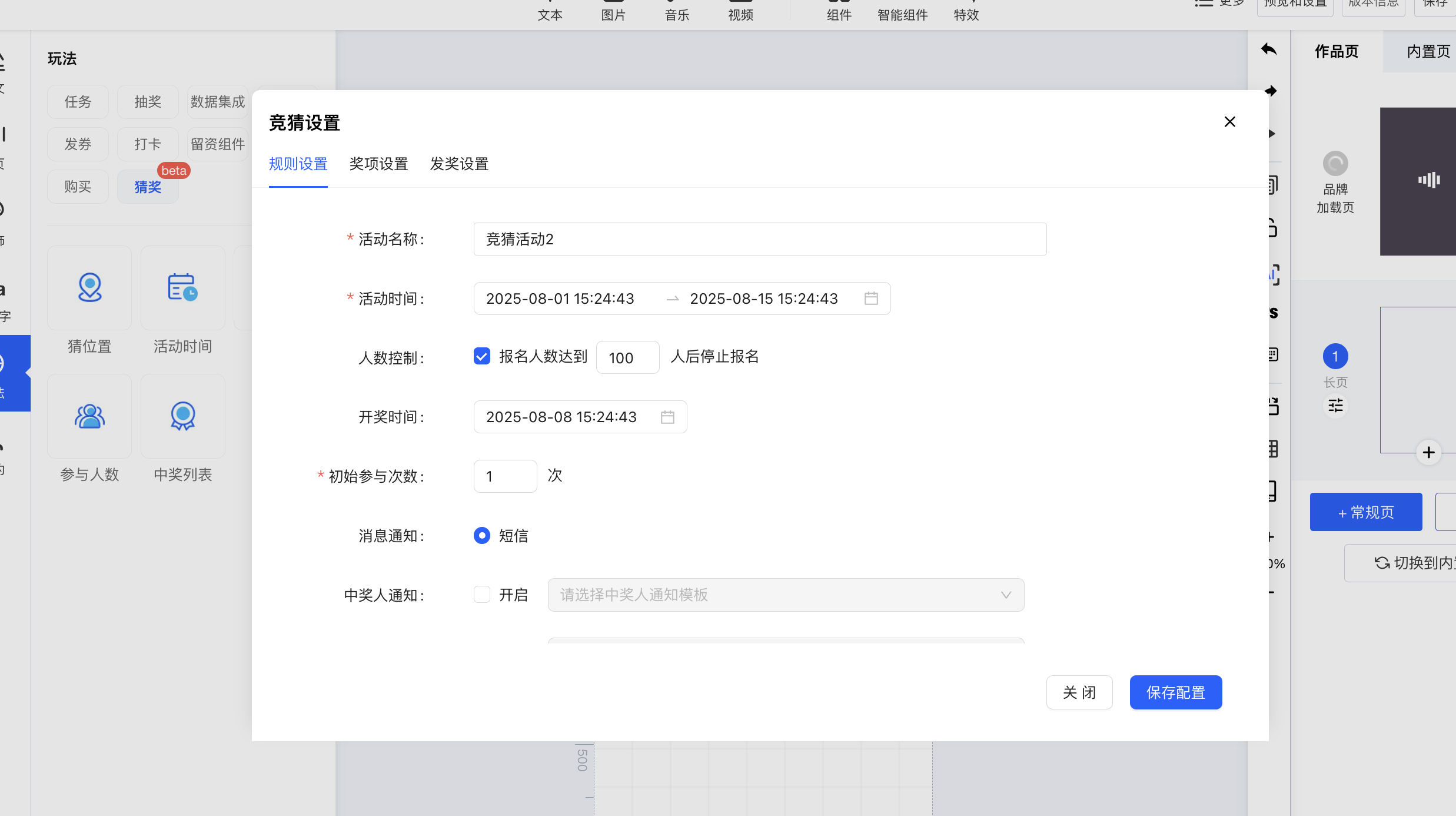Click the undo arrow icon
The height and width of the screenshot is (816, 1456).
[1269, 49]
